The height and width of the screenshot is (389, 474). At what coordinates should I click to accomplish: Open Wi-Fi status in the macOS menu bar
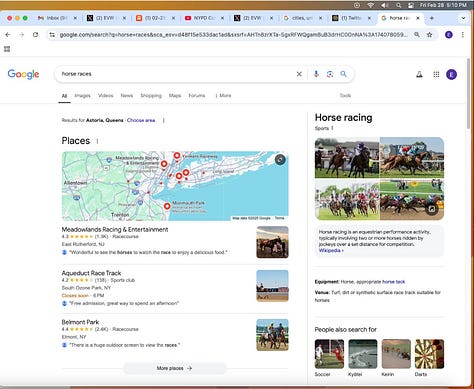(371, 5)
